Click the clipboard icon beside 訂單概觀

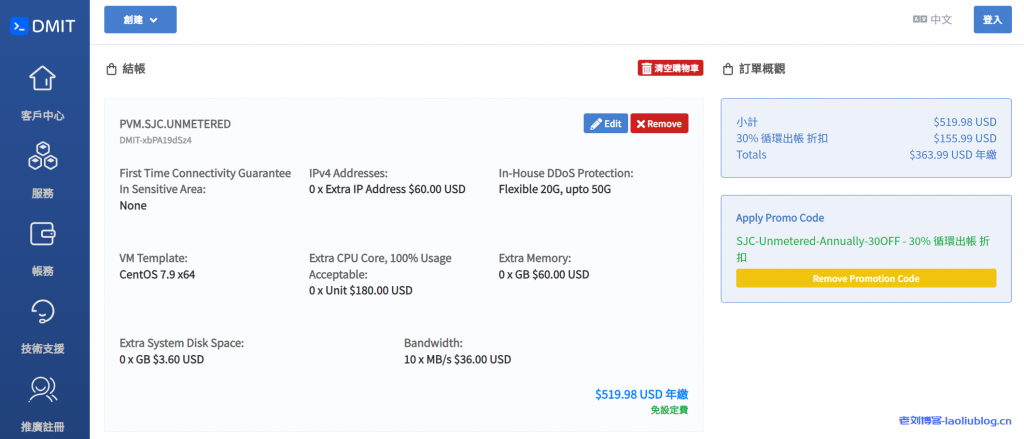[727, 70]
